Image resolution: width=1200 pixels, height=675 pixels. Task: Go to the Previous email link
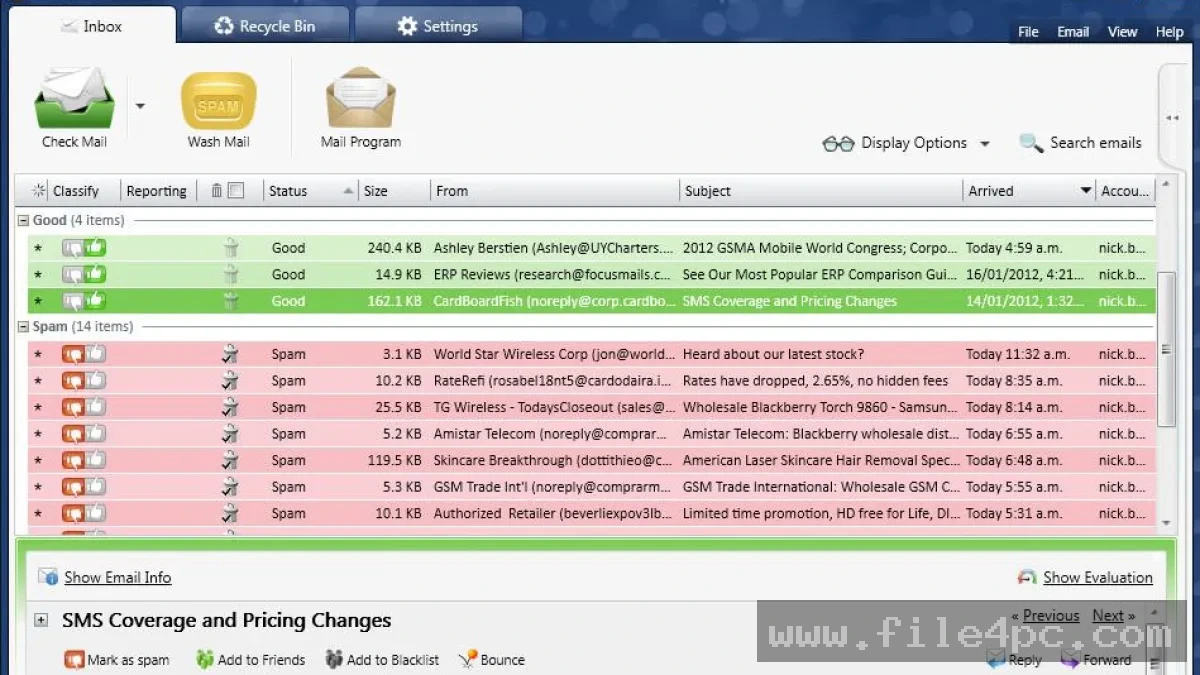(1050, 616)
